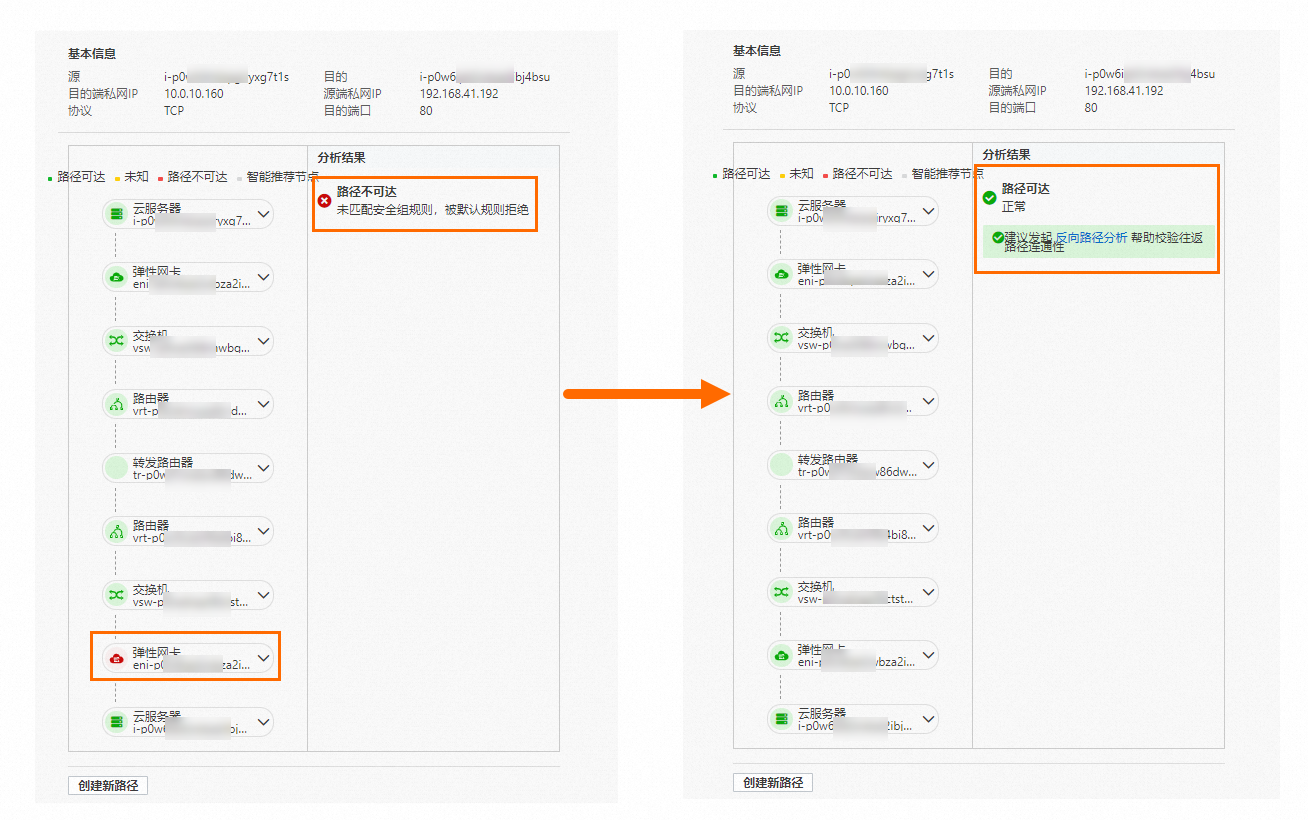
Task: Click 基本信息 heading in left panel
Action: [92, 54]
